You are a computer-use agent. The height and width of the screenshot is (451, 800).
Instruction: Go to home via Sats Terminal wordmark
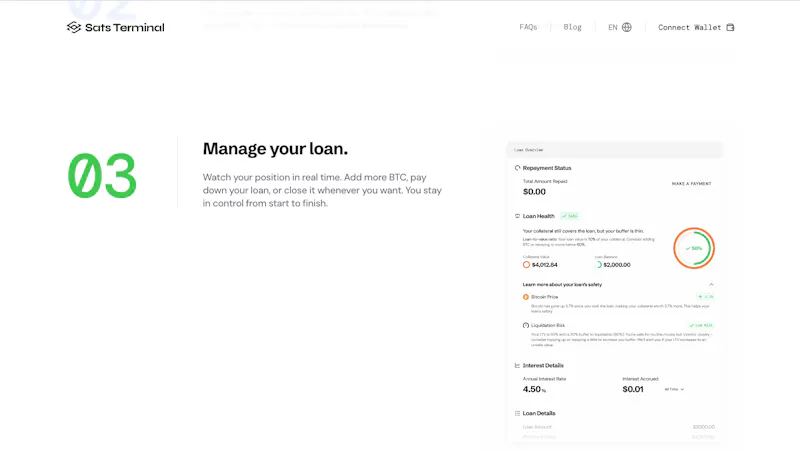point(124,28)
